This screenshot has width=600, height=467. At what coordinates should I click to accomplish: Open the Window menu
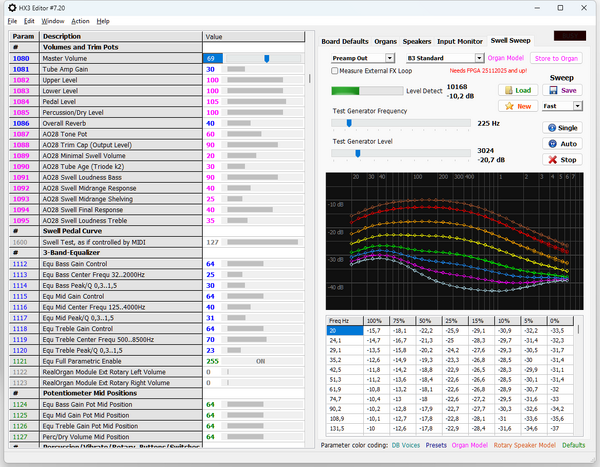(53, 21)
